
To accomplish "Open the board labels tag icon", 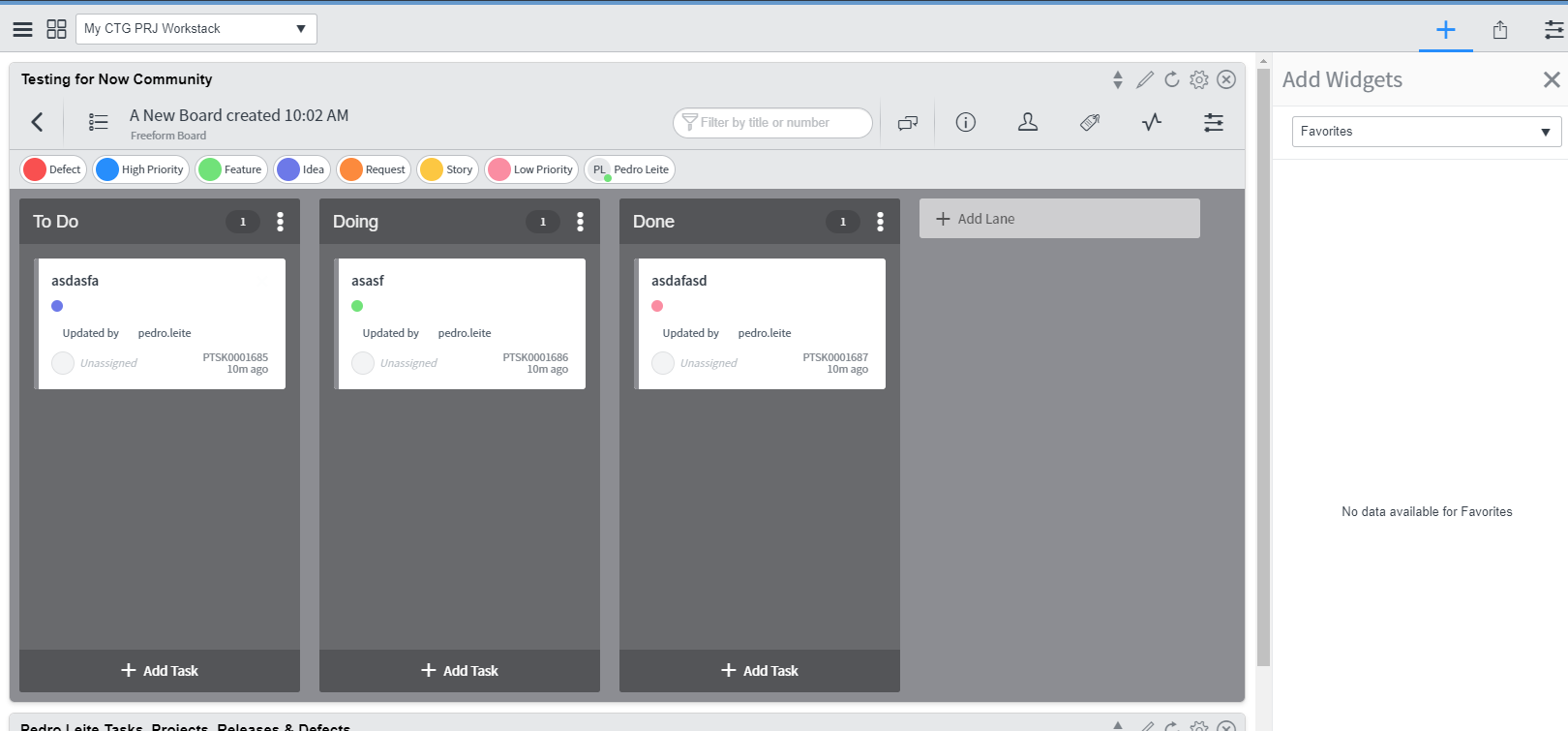I will click(1090, 122).
